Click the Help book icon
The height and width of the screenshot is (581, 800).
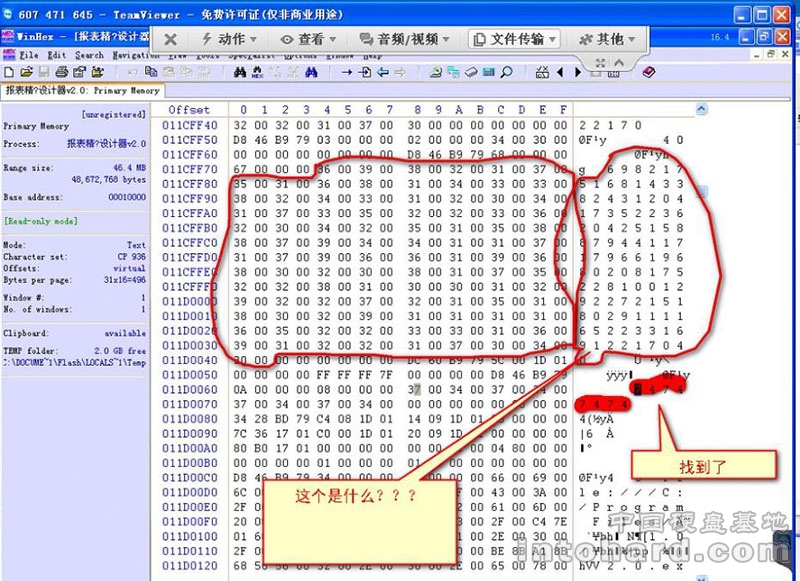click(648, 73)
